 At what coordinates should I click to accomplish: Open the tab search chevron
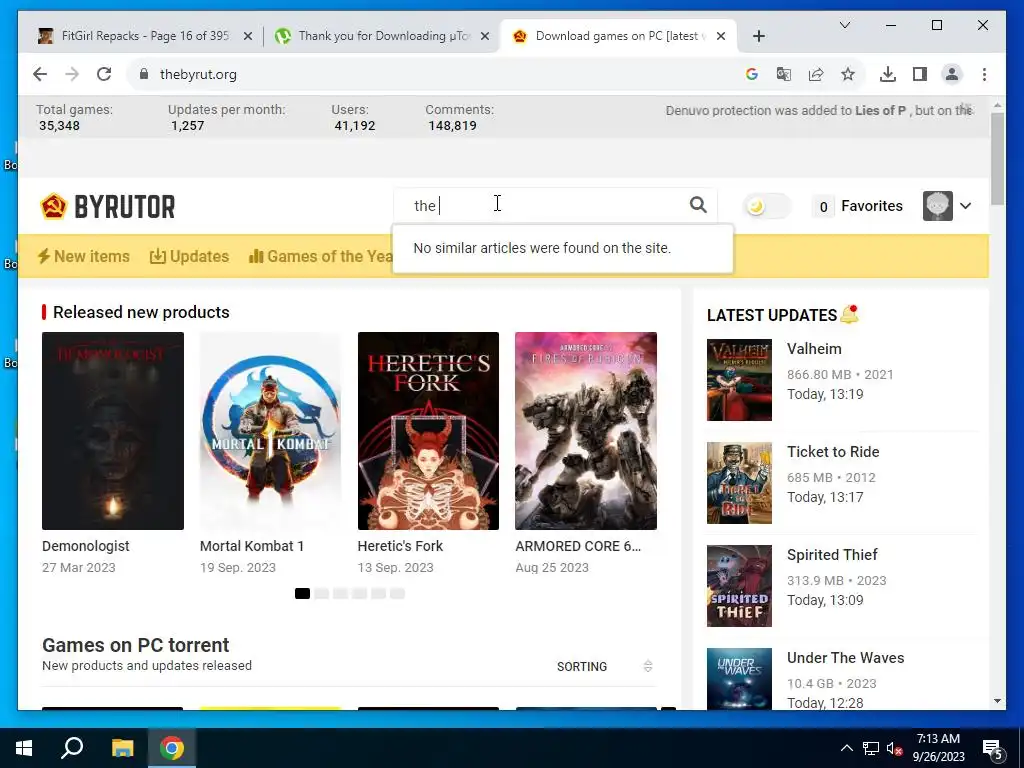pos(844,25)
